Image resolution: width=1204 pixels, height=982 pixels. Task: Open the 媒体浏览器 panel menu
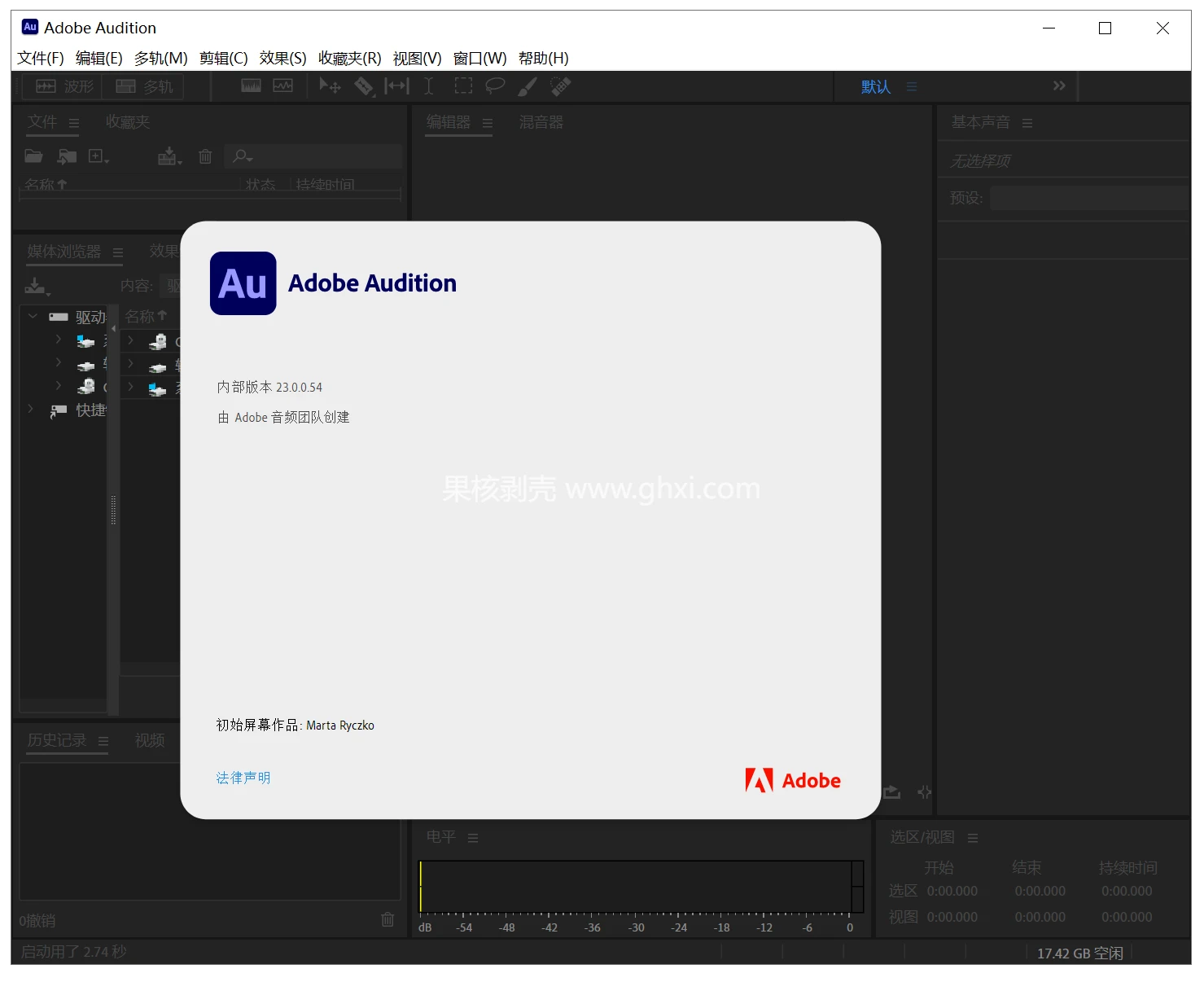point(117,252)
